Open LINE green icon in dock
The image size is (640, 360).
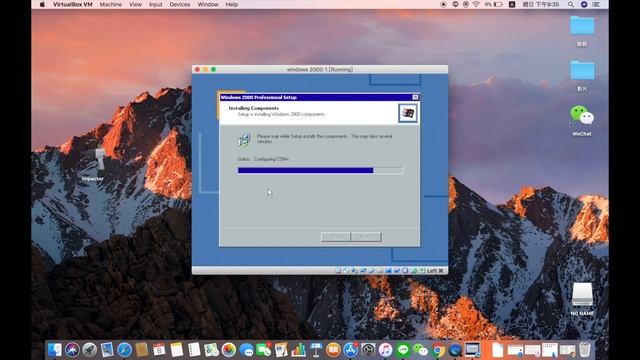pos(403,350)
